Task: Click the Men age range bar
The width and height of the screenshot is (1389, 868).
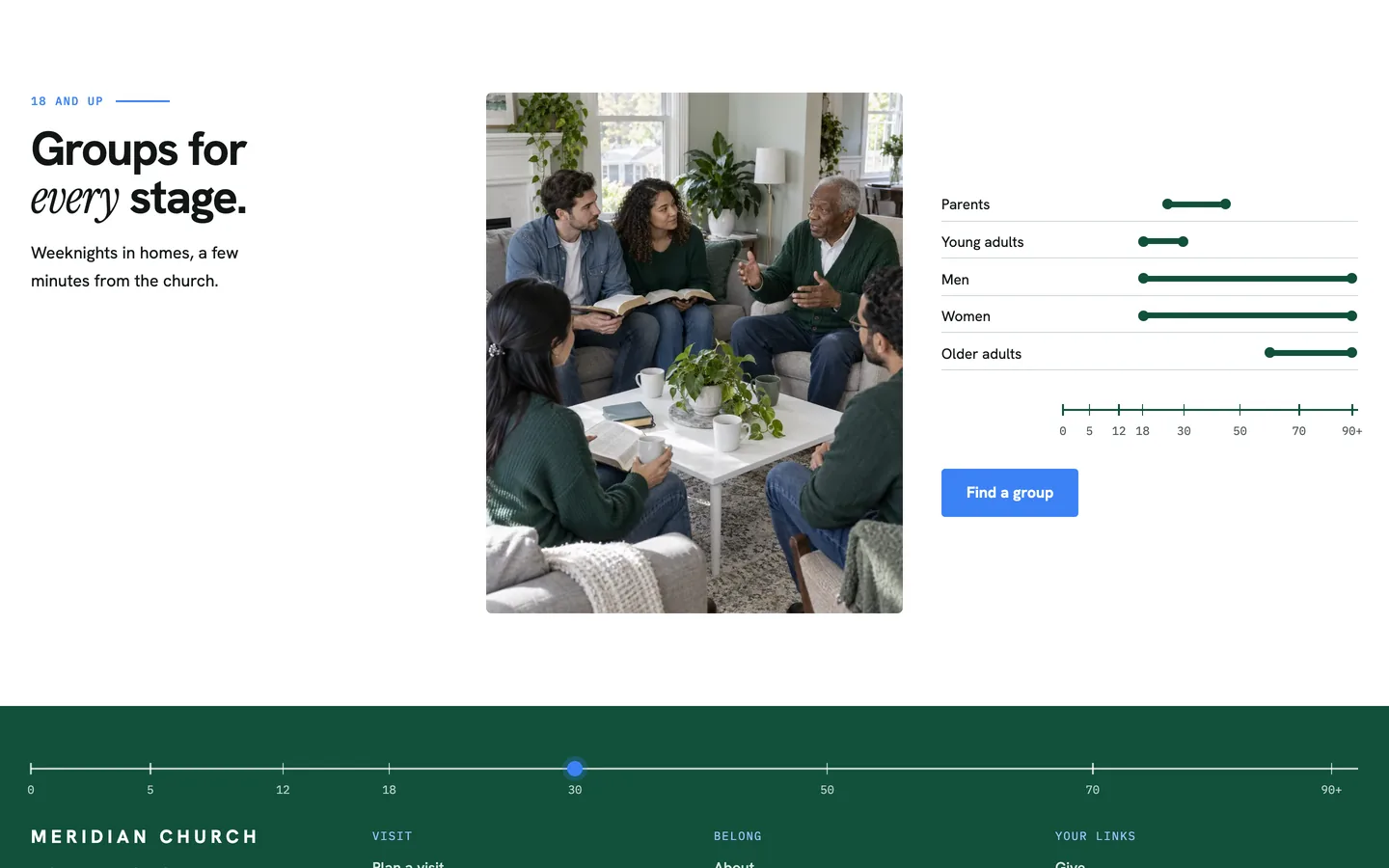Action: pyautogui.click(x=1247, y=278)
